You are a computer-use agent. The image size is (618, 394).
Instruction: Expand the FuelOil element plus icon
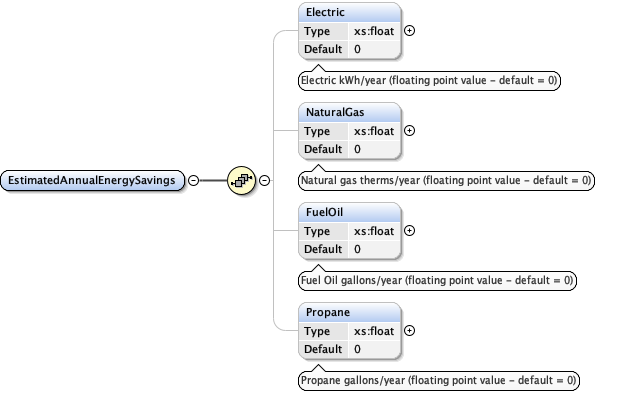click(410, 231)
